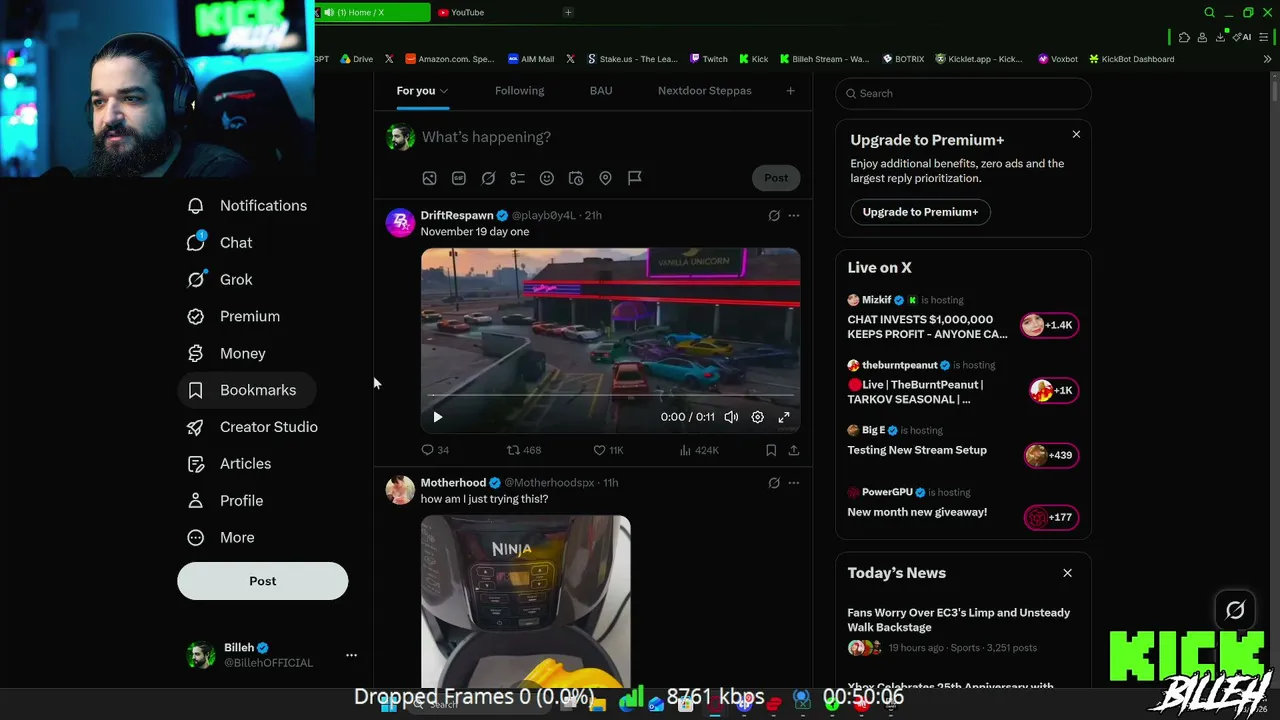Image resolution: width=1280 pixels, height=720 pixels.
Task: Switch to the Following tab
Action: [x=519, y=91]
